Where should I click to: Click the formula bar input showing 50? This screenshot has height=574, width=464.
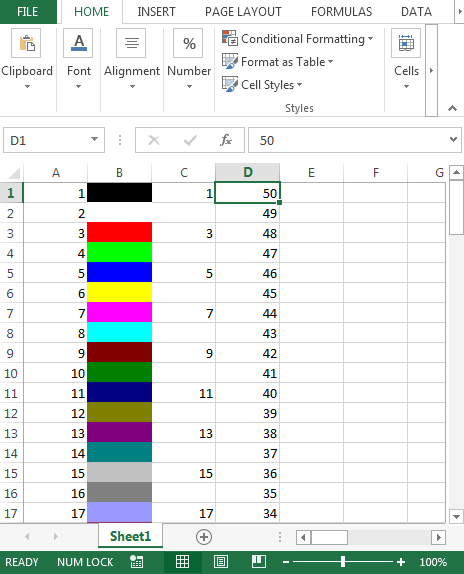349,140
